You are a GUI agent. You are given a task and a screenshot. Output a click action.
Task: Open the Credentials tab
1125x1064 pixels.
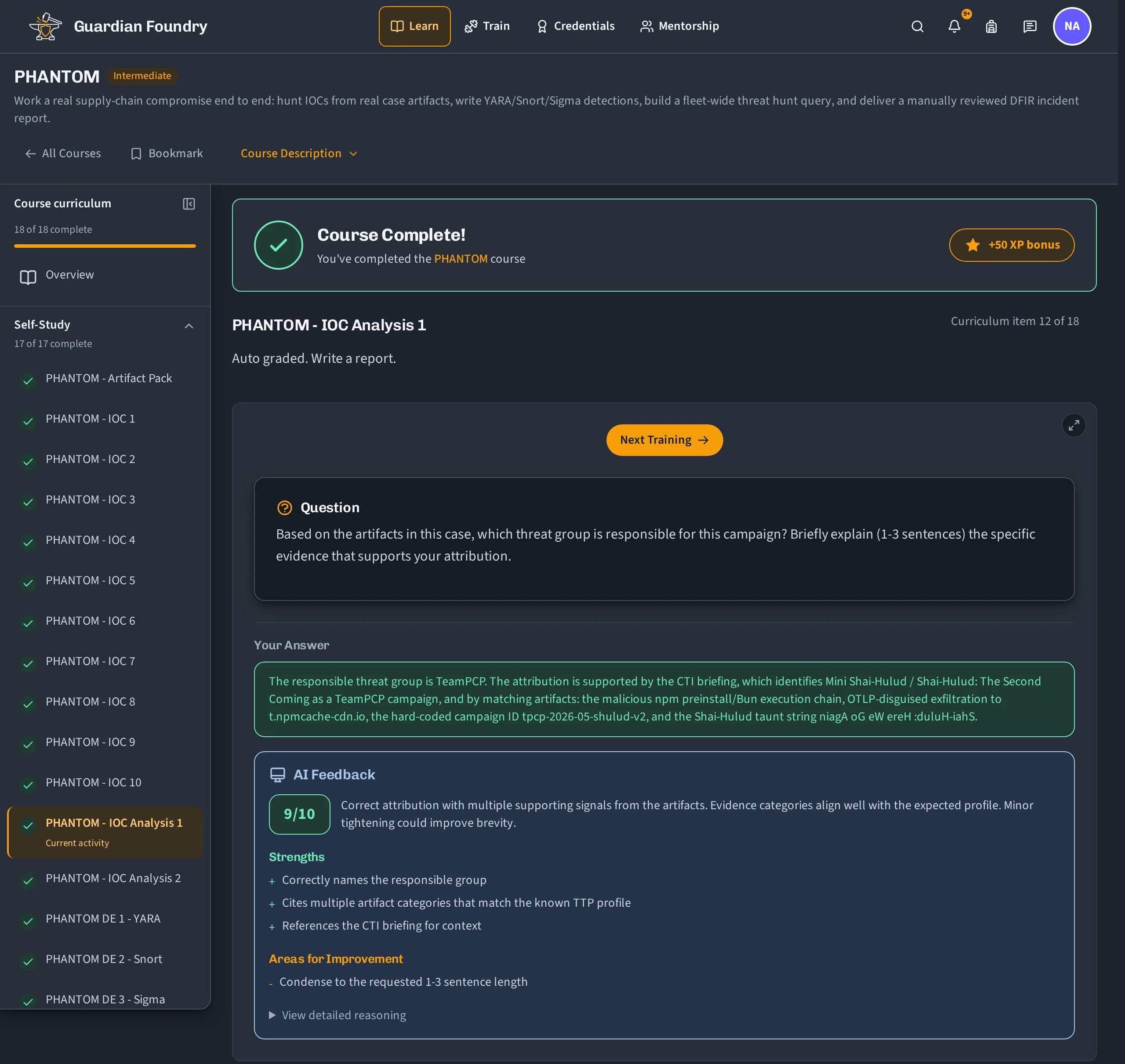(575, 26)
